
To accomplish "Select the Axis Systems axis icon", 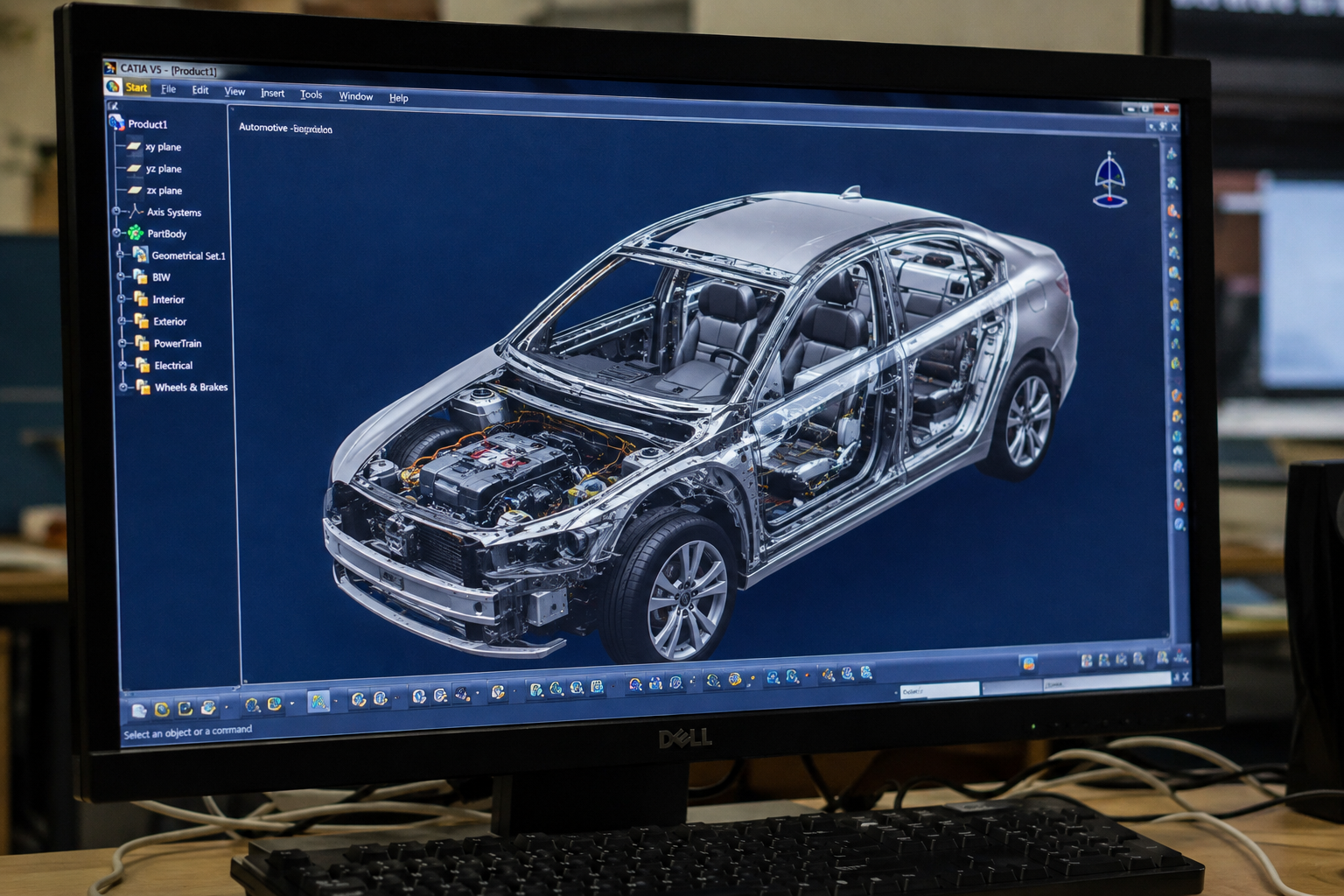I will 136,212.
